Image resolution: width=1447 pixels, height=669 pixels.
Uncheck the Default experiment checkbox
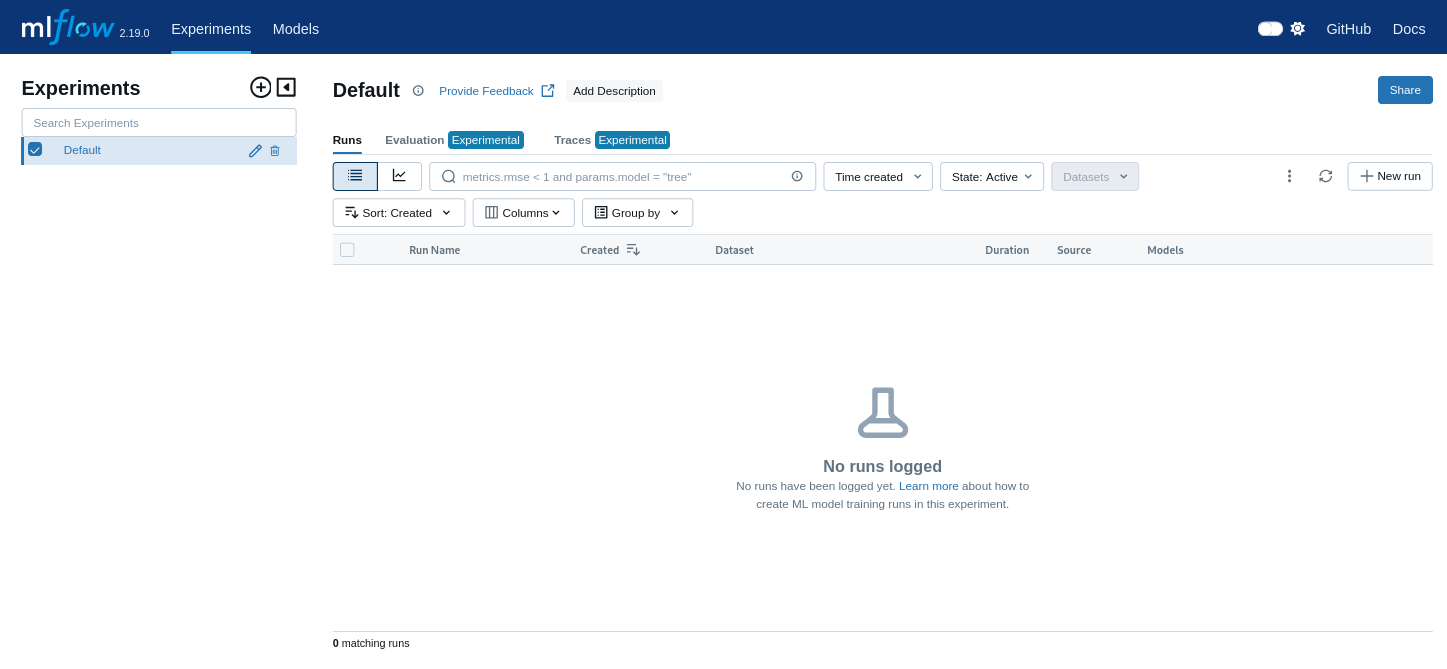tap(35, 149)
